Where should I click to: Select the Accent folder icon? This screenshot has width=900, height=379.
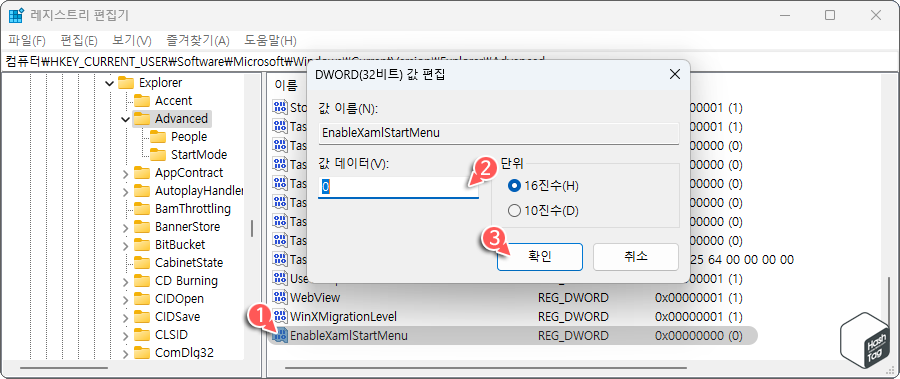pos(142,100)
